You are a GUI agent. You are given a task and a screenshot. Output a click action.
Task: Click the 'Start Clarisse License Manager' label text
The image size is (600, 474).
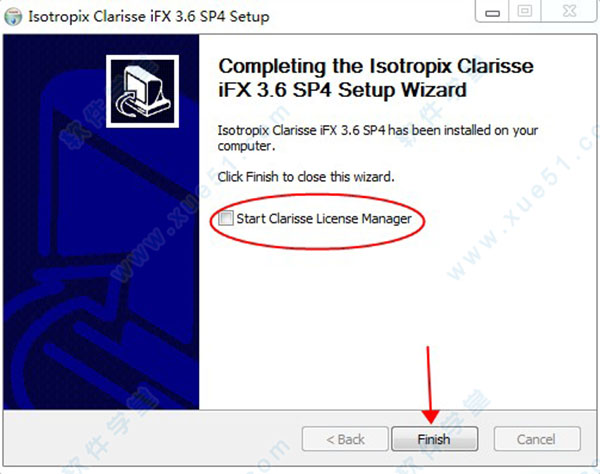(x=324, y=218)
